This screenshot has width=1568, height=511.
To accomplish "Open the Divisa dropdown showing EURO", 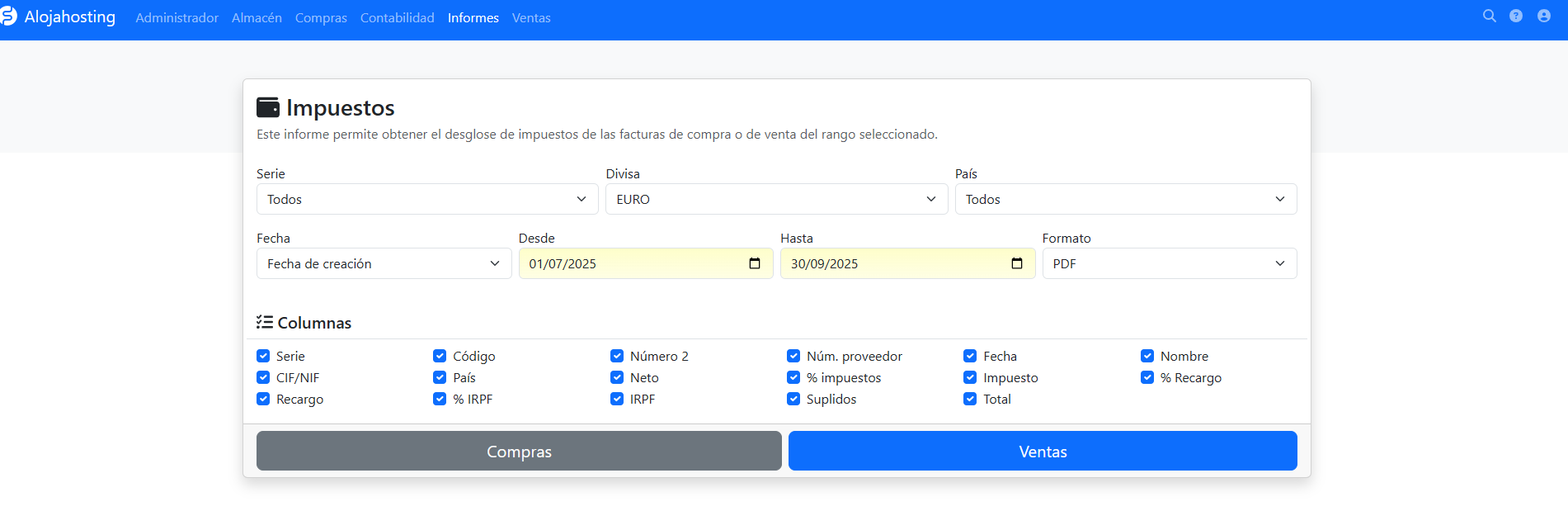I will tap(775, 199).
